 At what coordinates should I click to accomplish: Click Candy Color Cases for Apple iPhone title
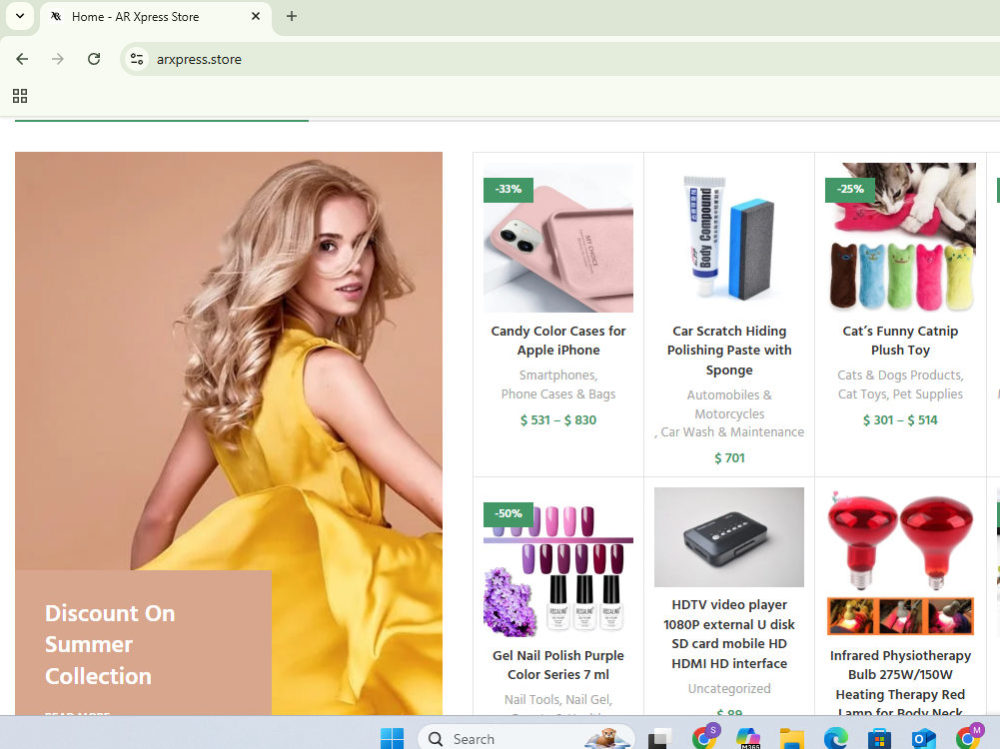[x=558, y=341]
